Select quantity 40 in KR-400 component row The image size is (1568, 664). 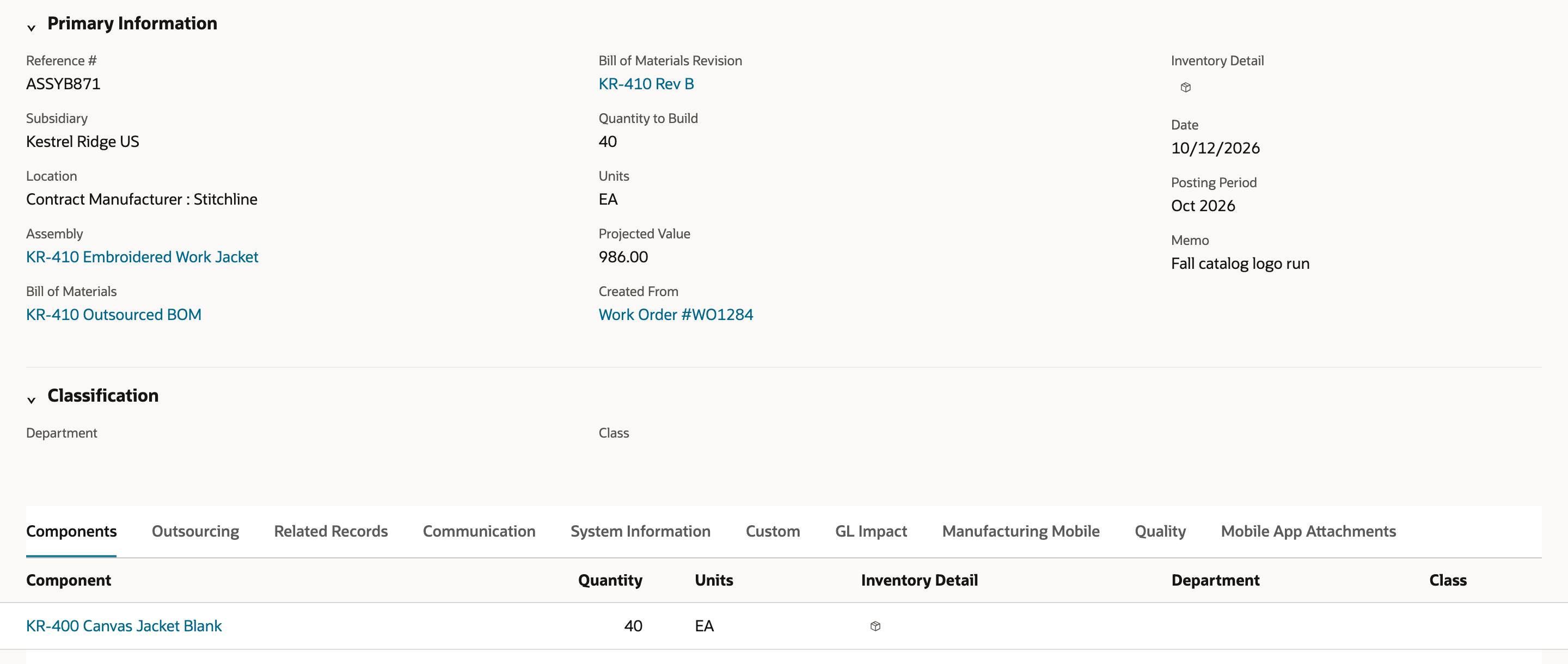pyautogui.click(x=633, y=626)
